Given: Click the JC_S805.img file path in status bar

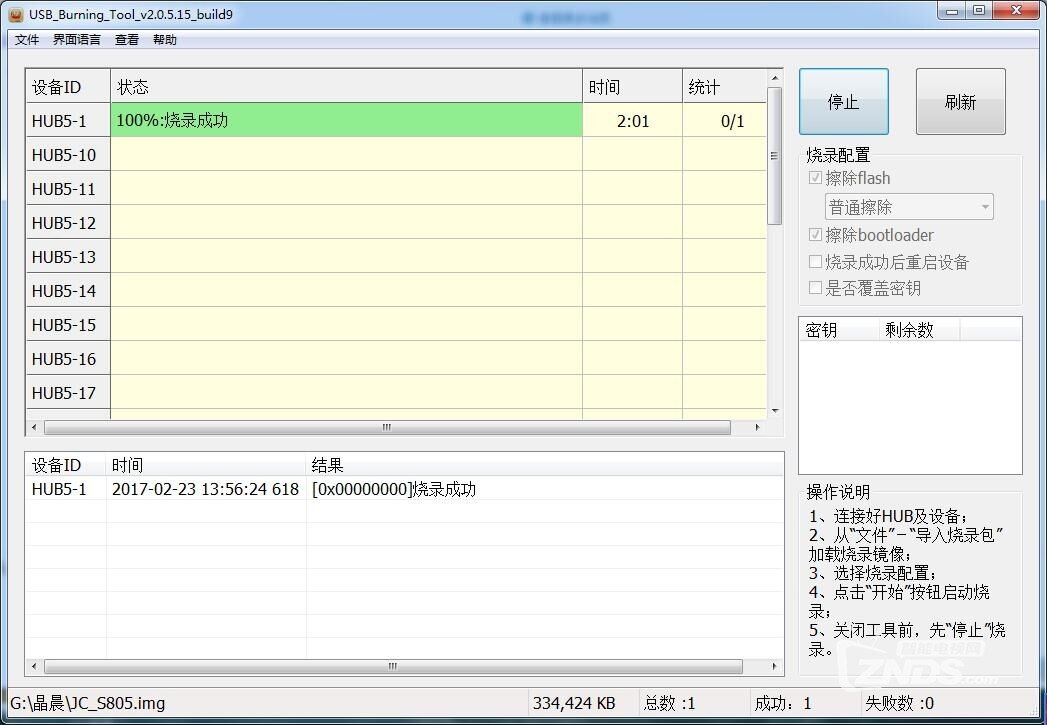Looking at the screenshot, I should [x=88, y=703].
